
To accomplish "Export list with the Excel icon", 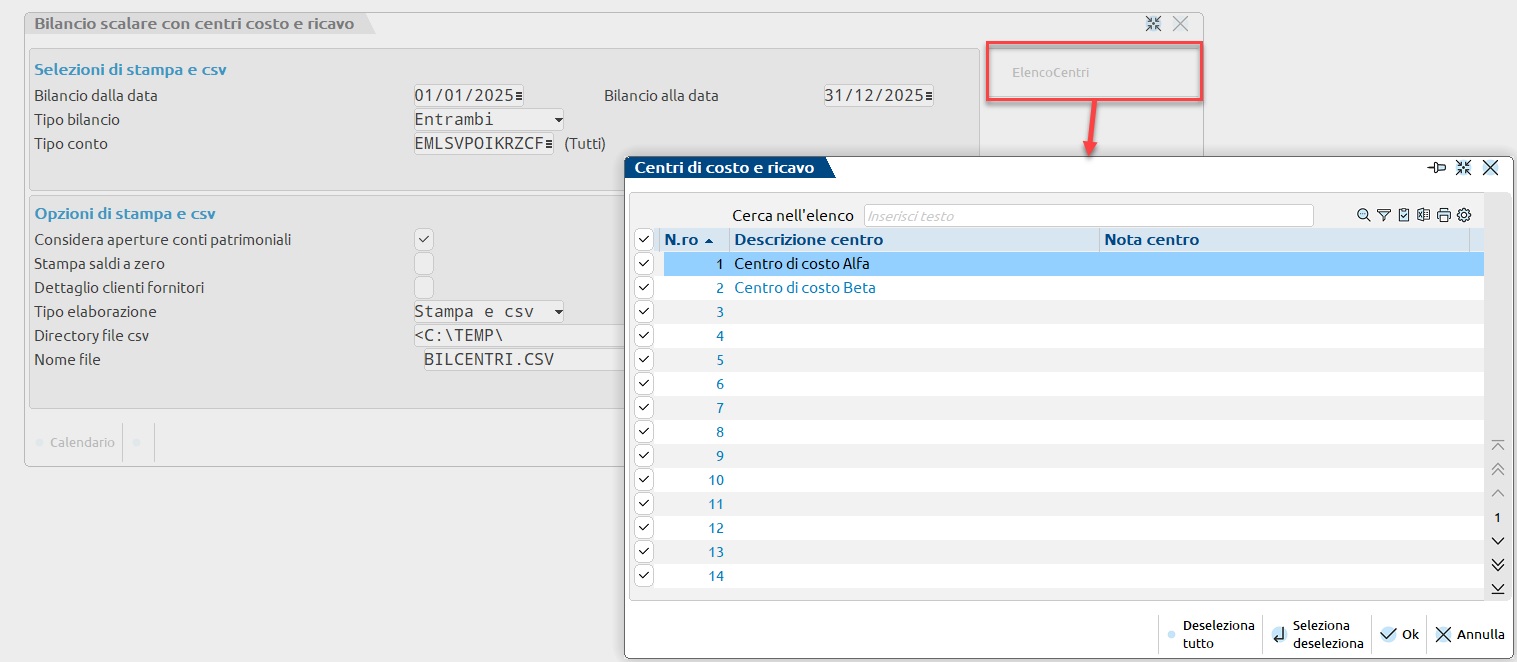I will [1424, 215].
